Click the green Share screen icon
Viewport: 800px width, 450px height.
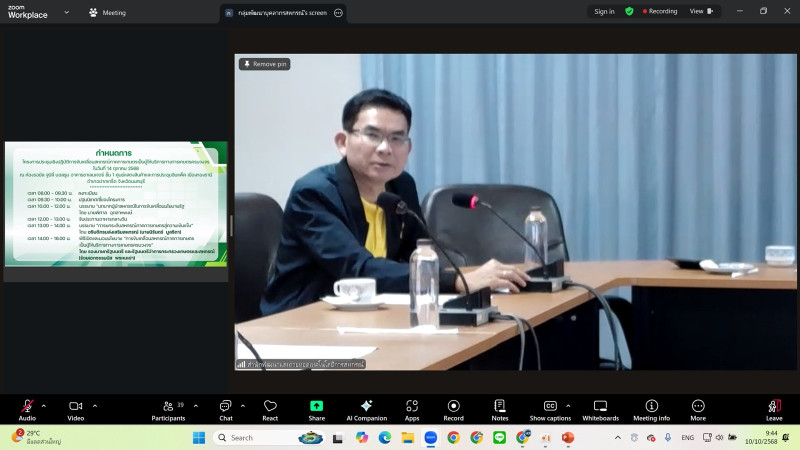tap(316, 406)
